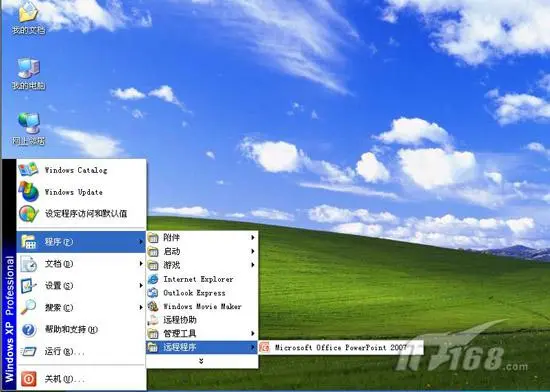Expand the 程序 submenu arrow
550x392 pixels.
141,242
